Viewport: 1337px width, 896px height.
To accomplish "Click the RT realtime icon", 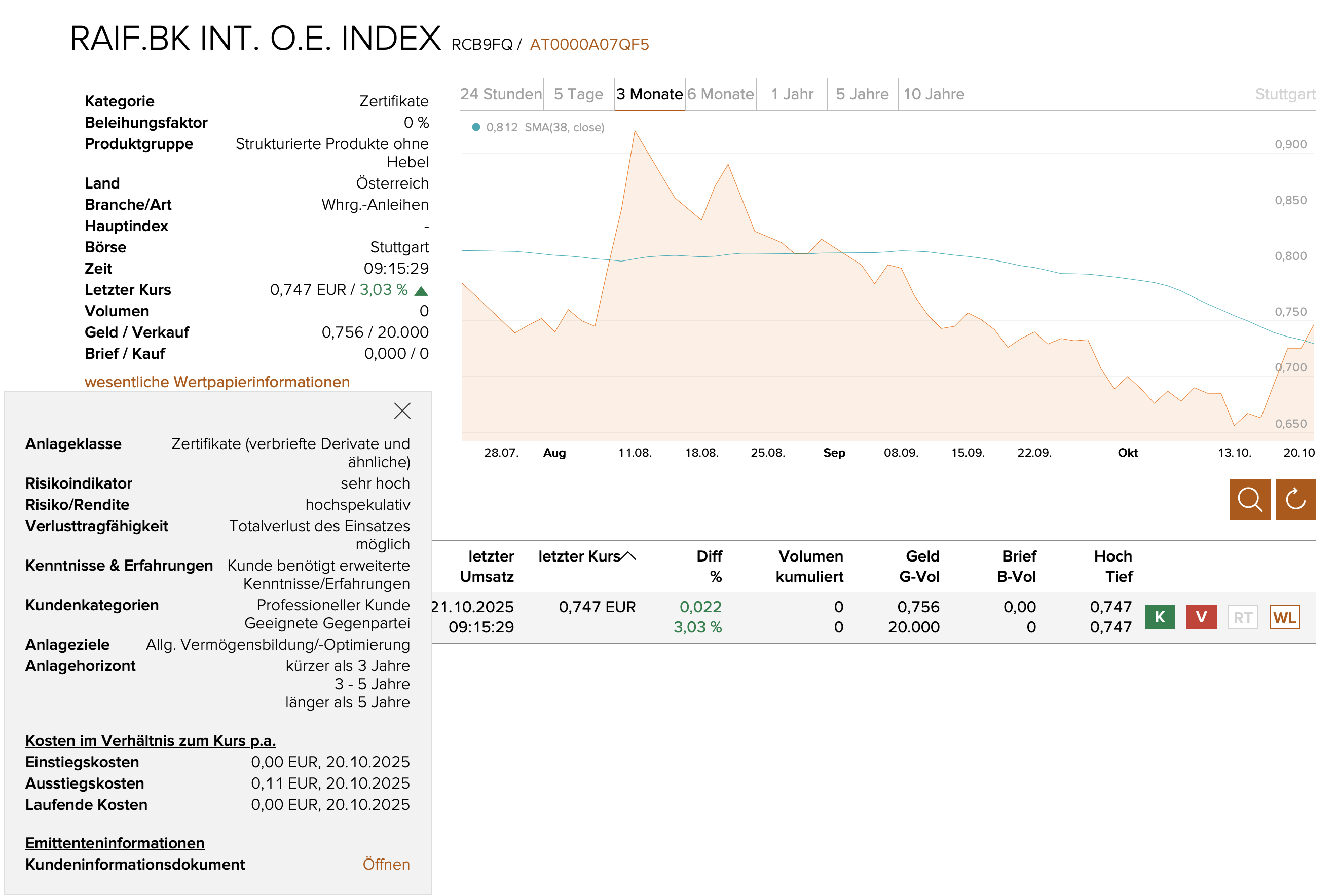I will [x=1242, y=617].
